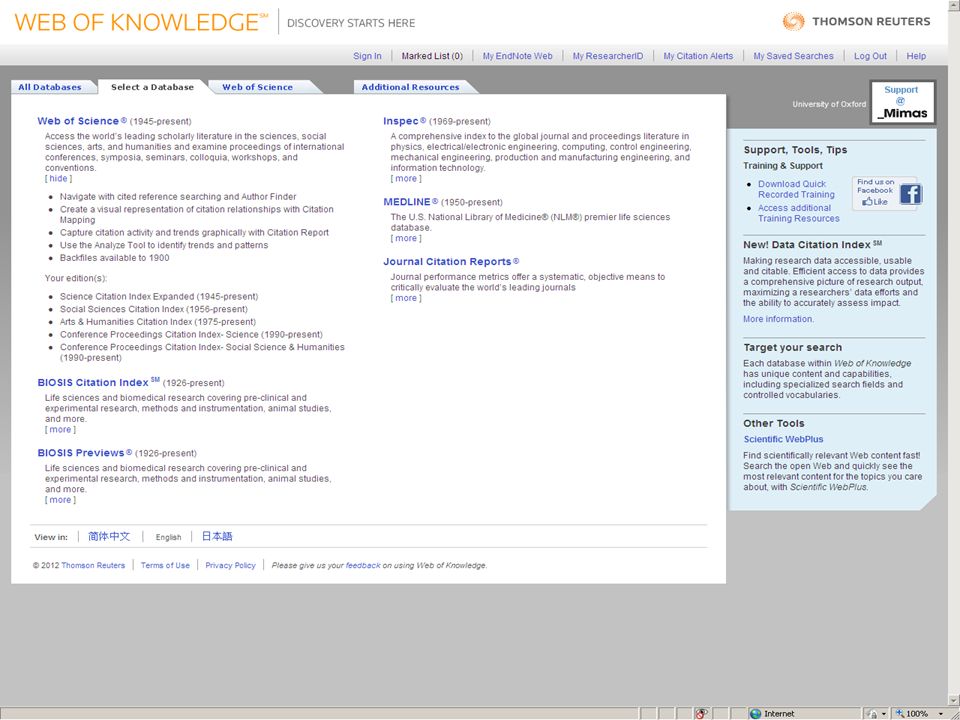
Task: Click the Support, Tools, Tips heading
Action: tap(795, 150)
